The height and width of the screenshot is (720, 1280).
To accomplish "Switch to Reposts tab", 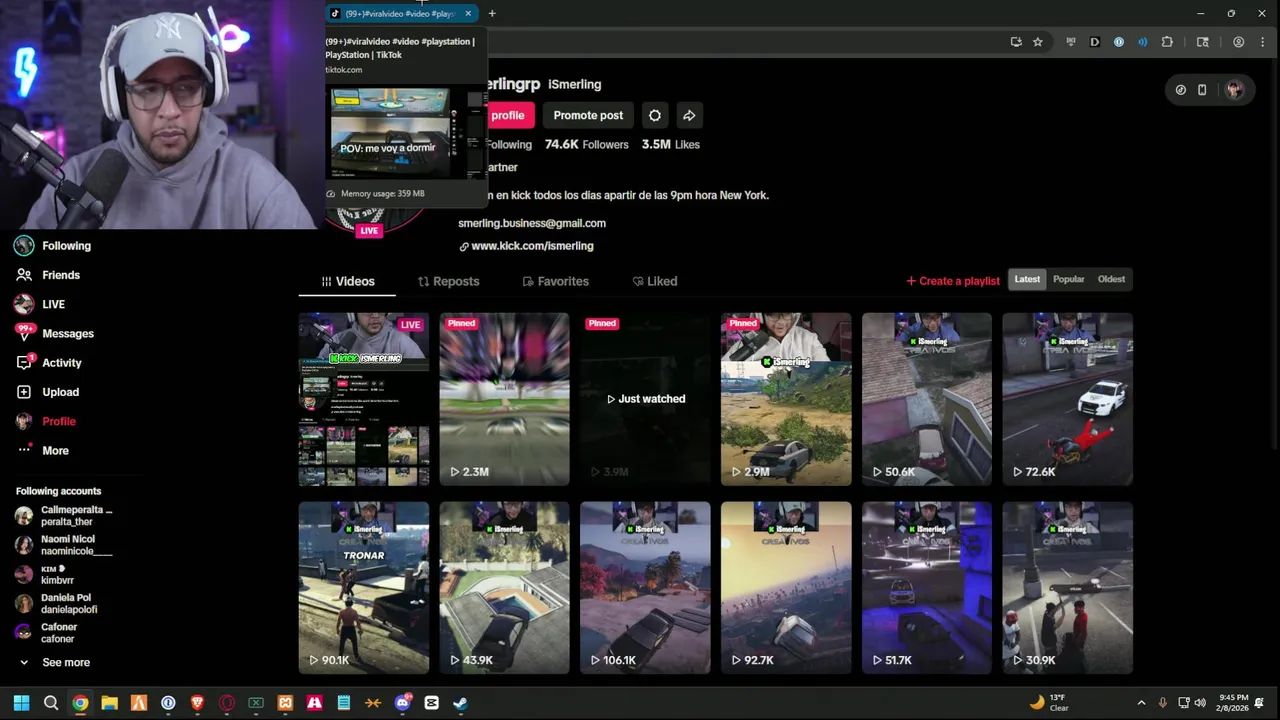I will 448,281.
